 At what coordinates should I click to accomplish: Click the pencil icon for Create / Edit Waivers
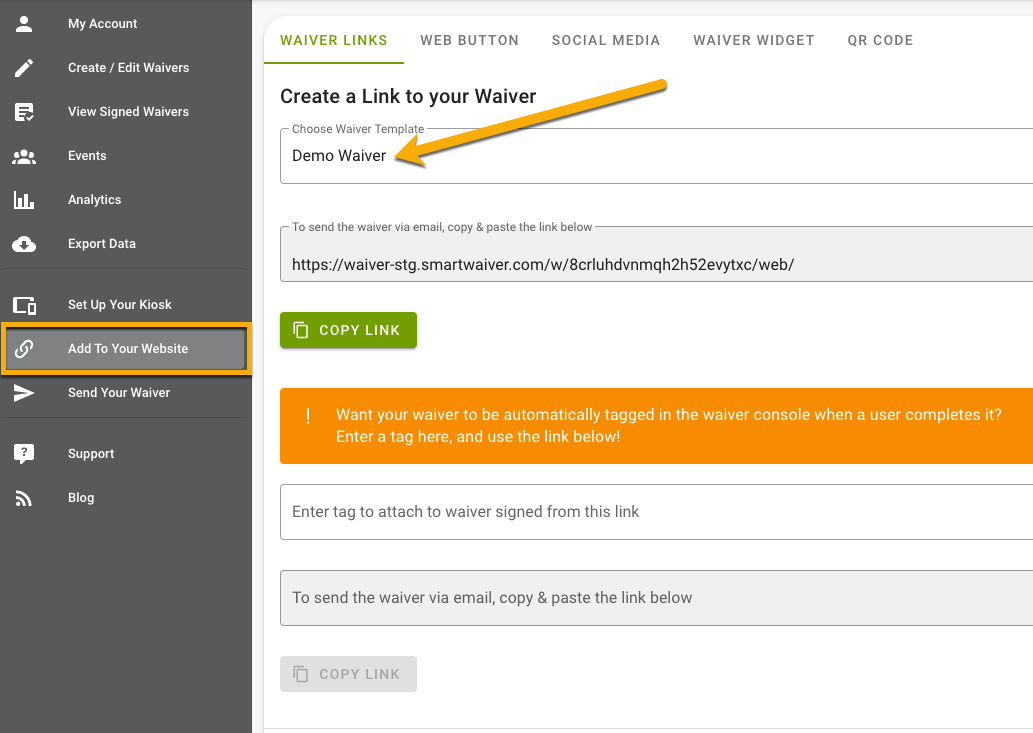24,68
